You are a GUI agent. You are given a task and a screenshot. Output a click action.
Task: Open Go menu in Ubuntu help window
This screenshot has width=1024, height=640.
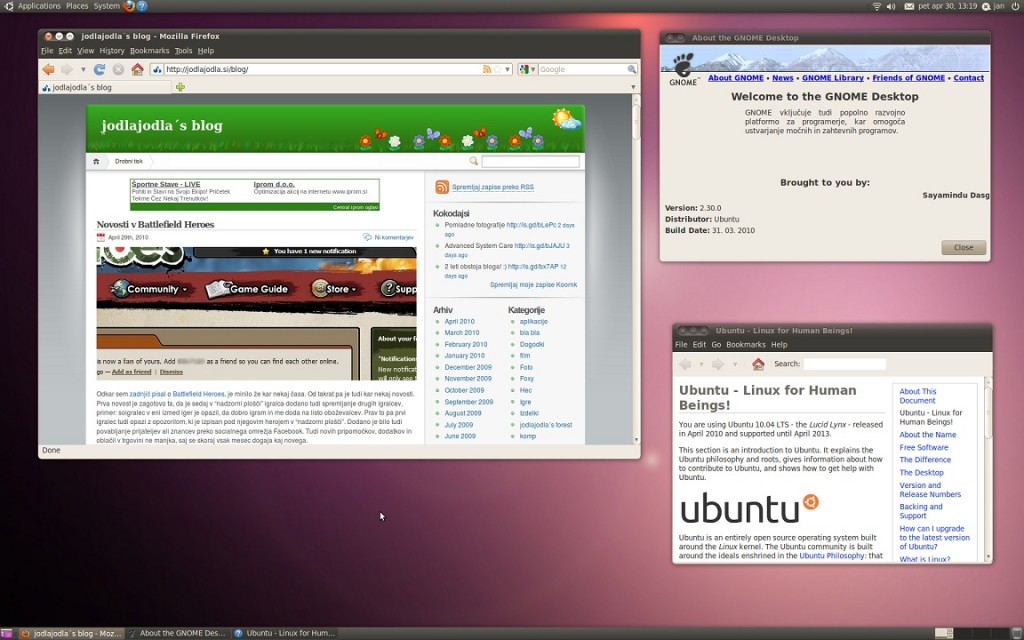(716, 345)
